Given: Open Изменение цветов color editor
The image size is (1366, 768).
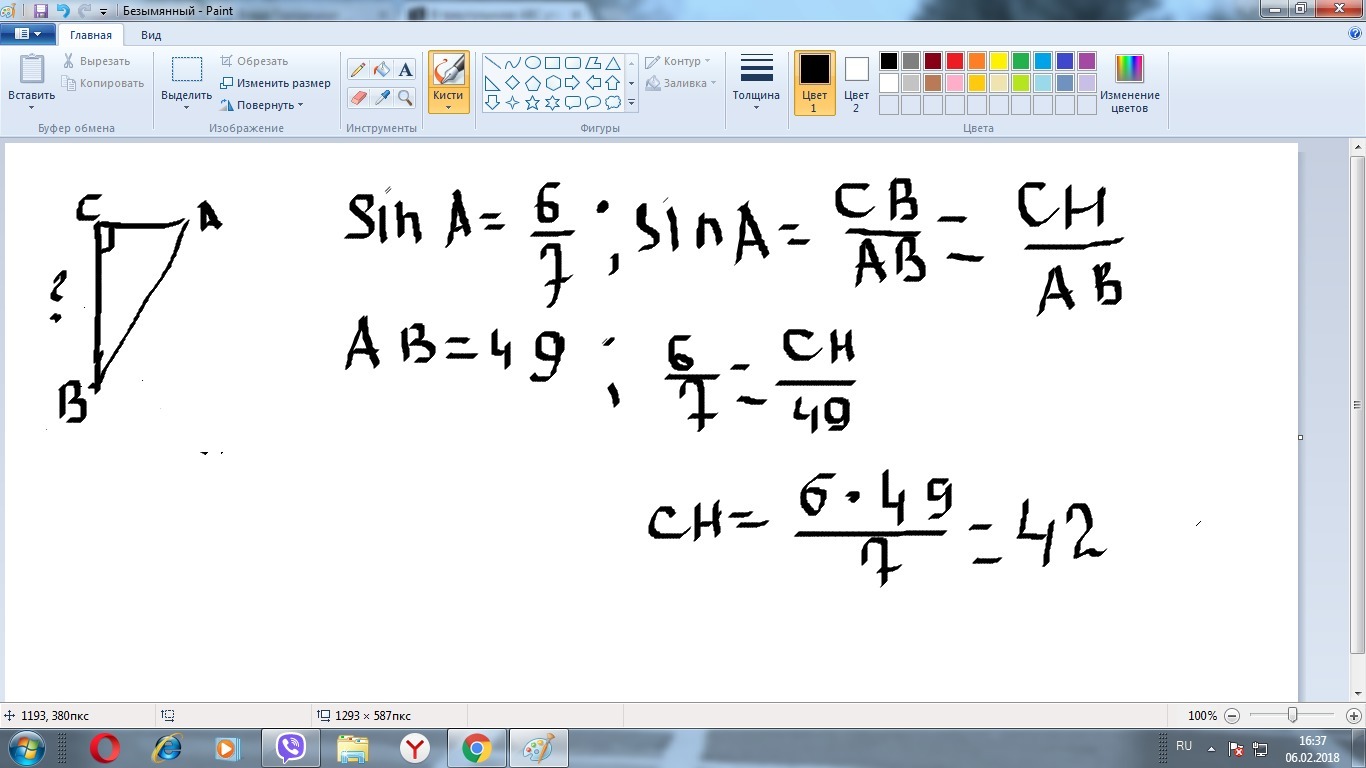Looking at the screenshot, I should [1130, 83].
